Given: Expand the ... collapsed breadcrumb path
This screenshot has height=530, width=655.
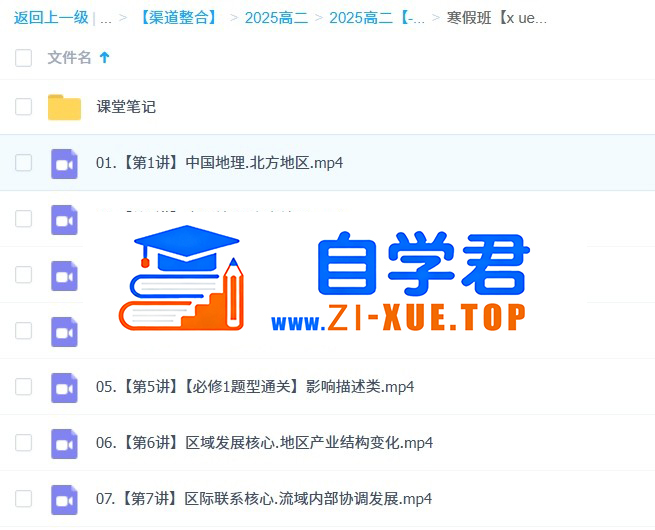Looking at the screenshot, I should point(106,19).
